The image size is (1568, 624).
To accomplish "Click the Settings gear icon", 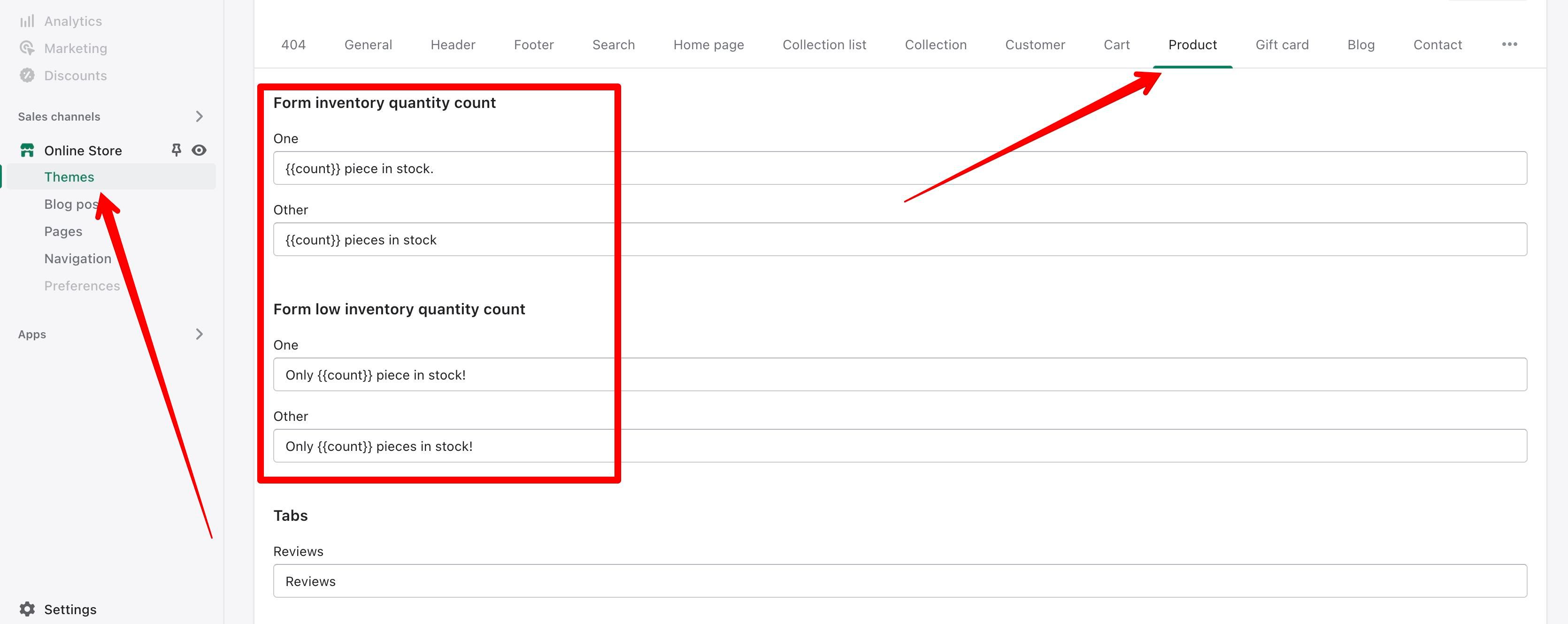I will [27, 609].
